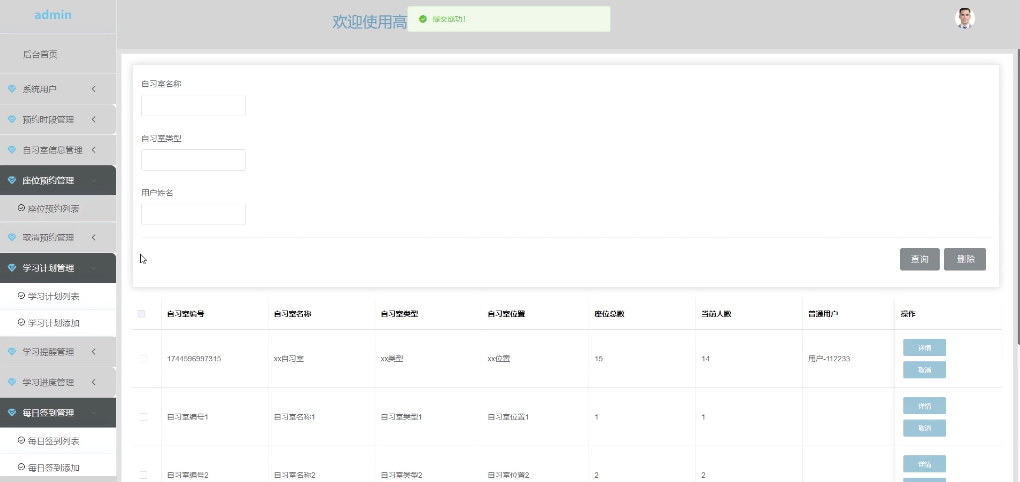Expand 系统用户 with its chevron arrow

pos(94,89)
